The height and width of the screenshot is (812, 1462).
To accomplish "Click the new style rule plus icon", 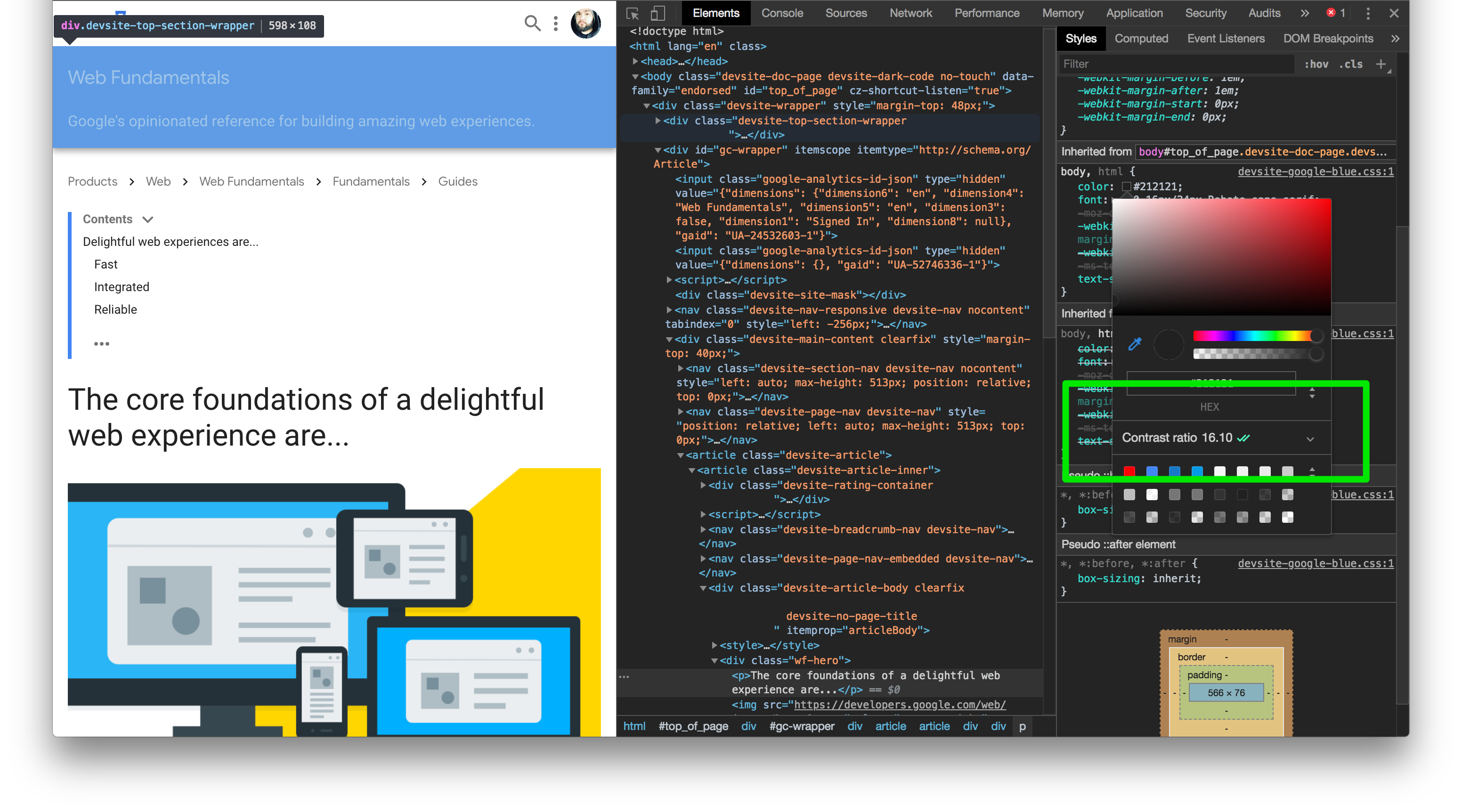I will [x=1381, y=64].
